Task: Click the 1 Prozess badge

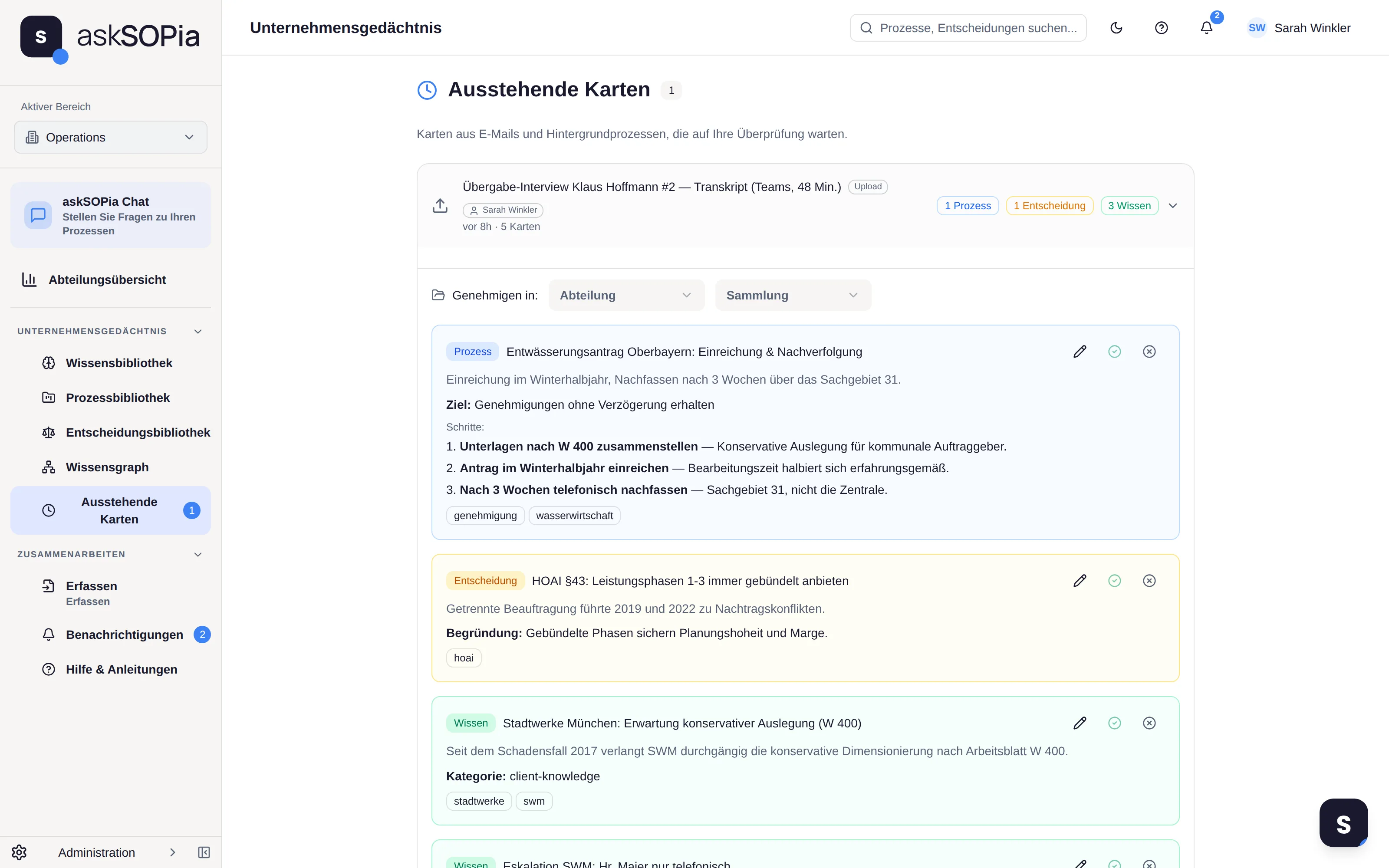Action: (x=968, y=206)
